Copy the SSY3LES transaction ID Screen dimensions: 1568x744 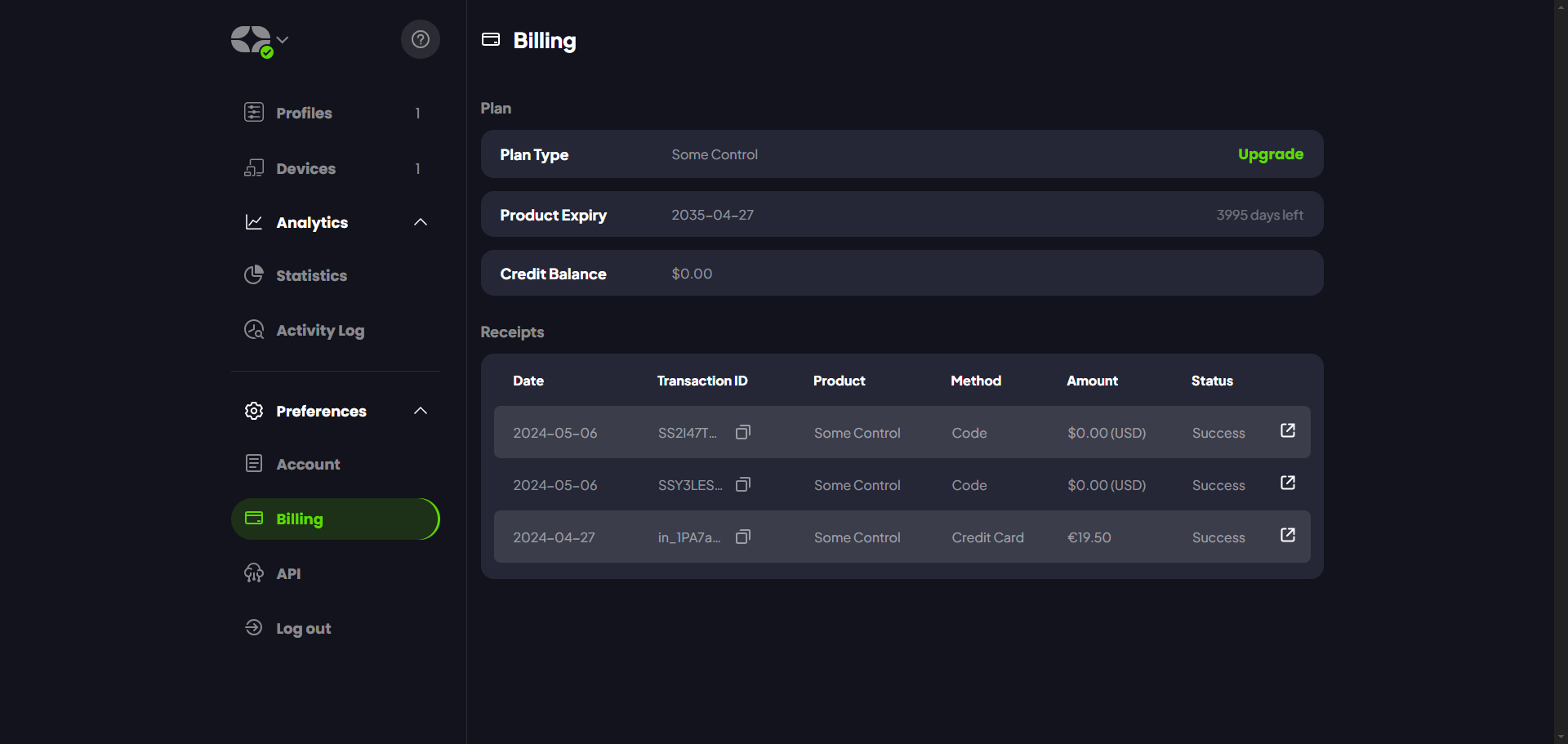tap(742, 484)
